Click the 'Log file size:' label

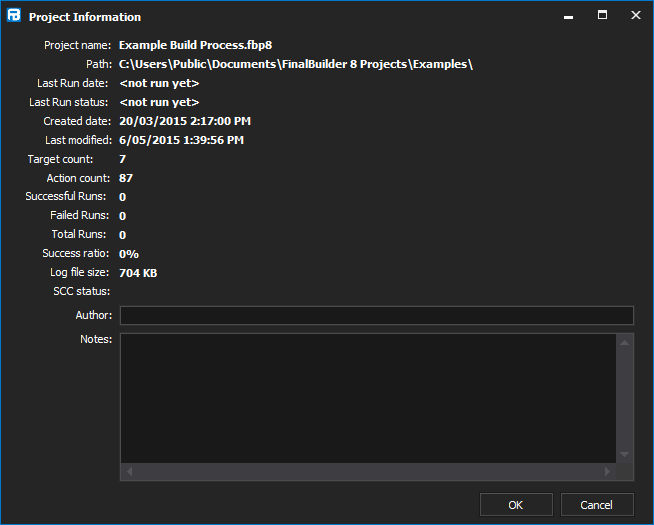pyautogui.click(x=80, y=273)
